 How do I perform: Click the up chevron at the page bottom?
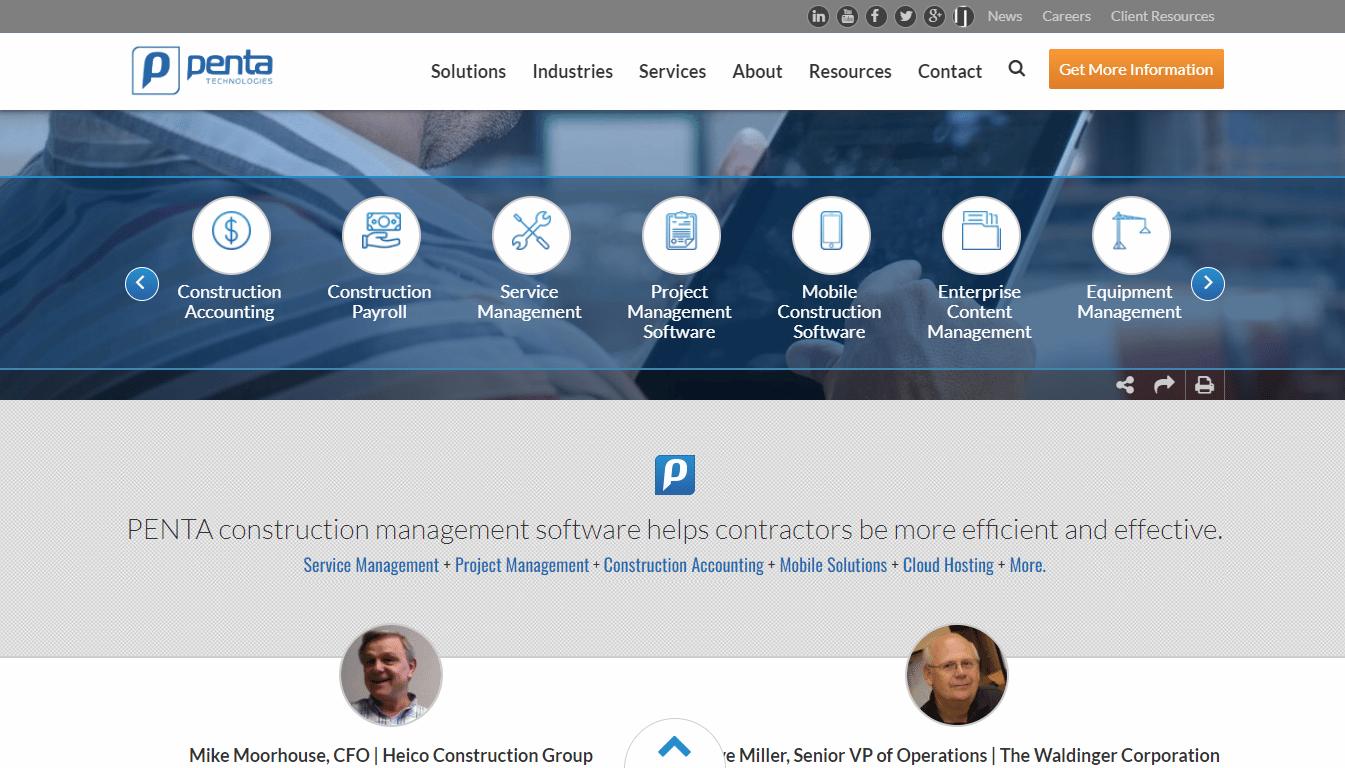[x=675, y=747]
